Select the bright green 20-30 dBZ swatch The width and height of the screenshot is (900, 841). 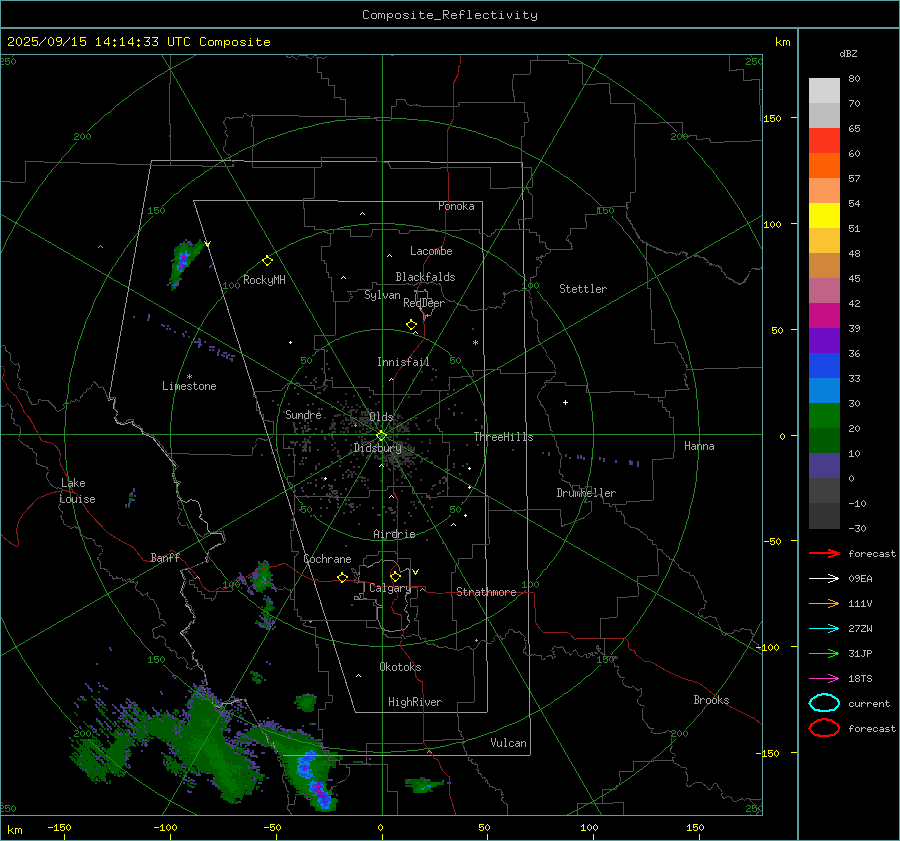click(x=824, y=416)
